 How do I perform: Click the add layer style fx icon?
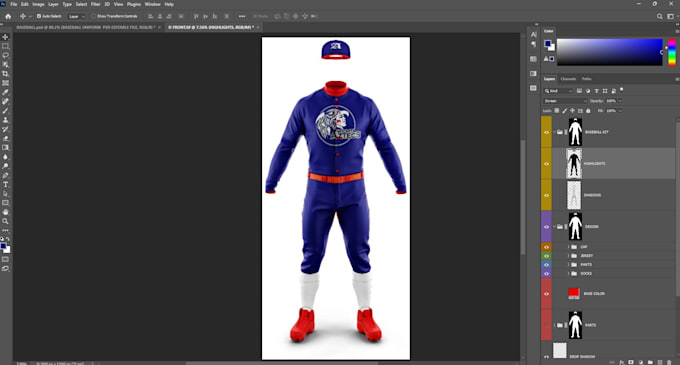621,362
